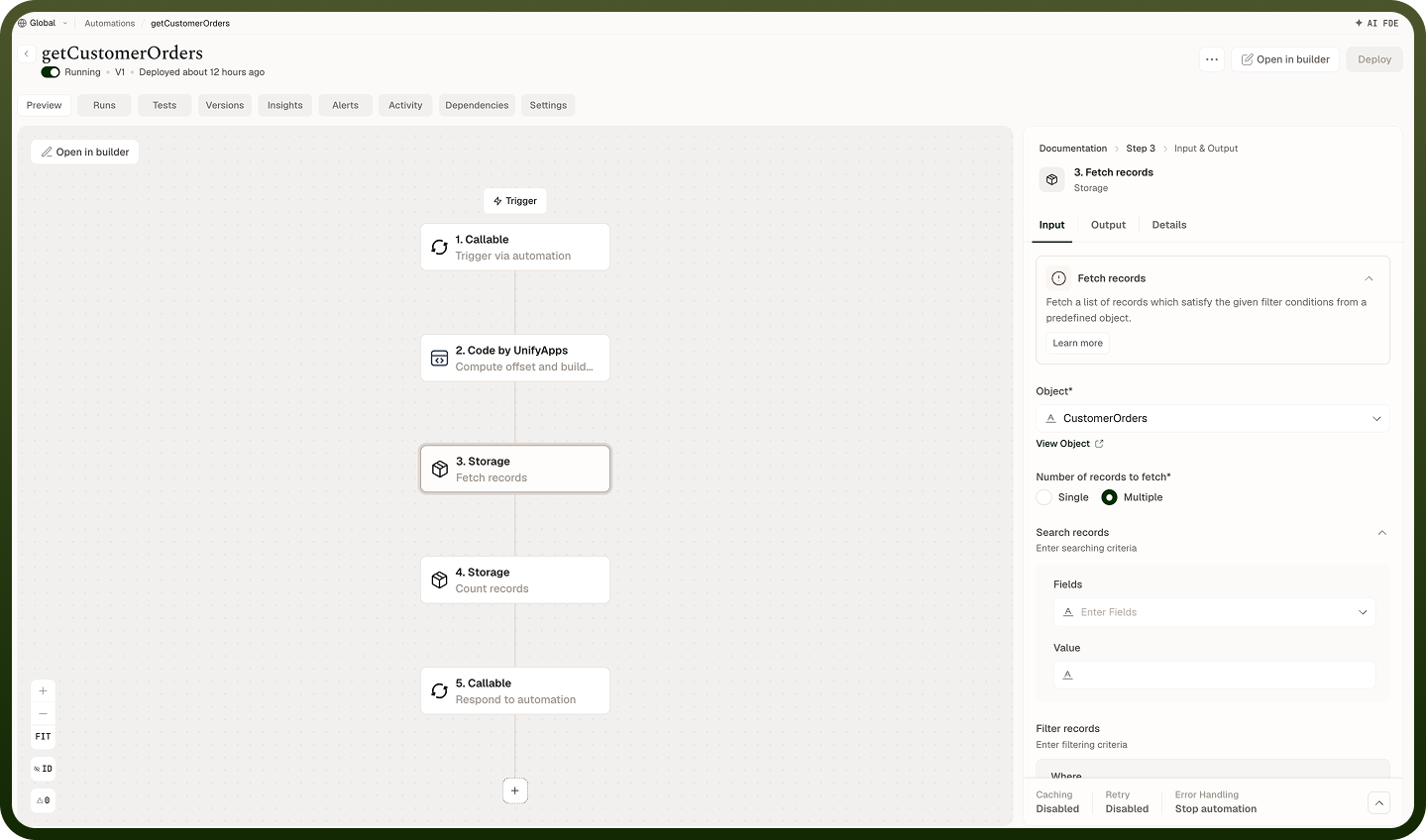
Task: Open the Insights tab
Action: [x=285, y=105]
